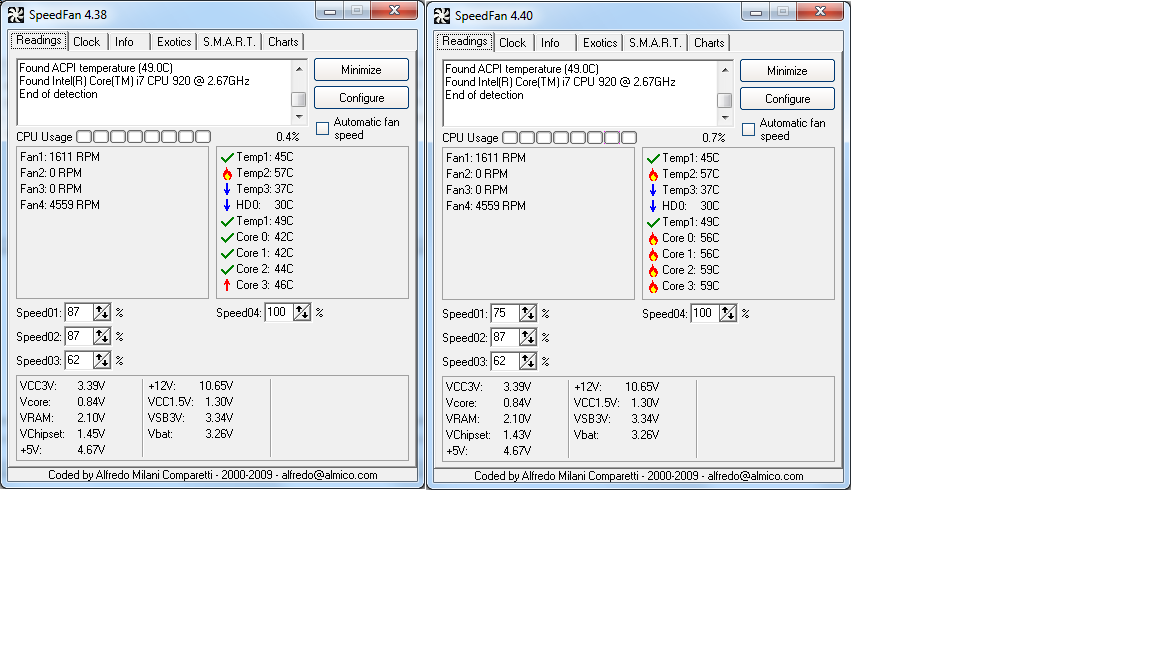Click the Speed04 value field in SpeedFan 4.40
1152x648 pixels.
[705, 313]
